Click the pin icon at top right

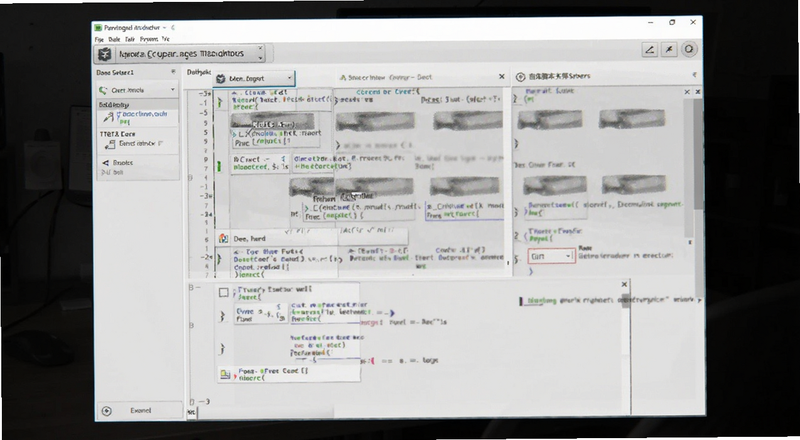669,50
